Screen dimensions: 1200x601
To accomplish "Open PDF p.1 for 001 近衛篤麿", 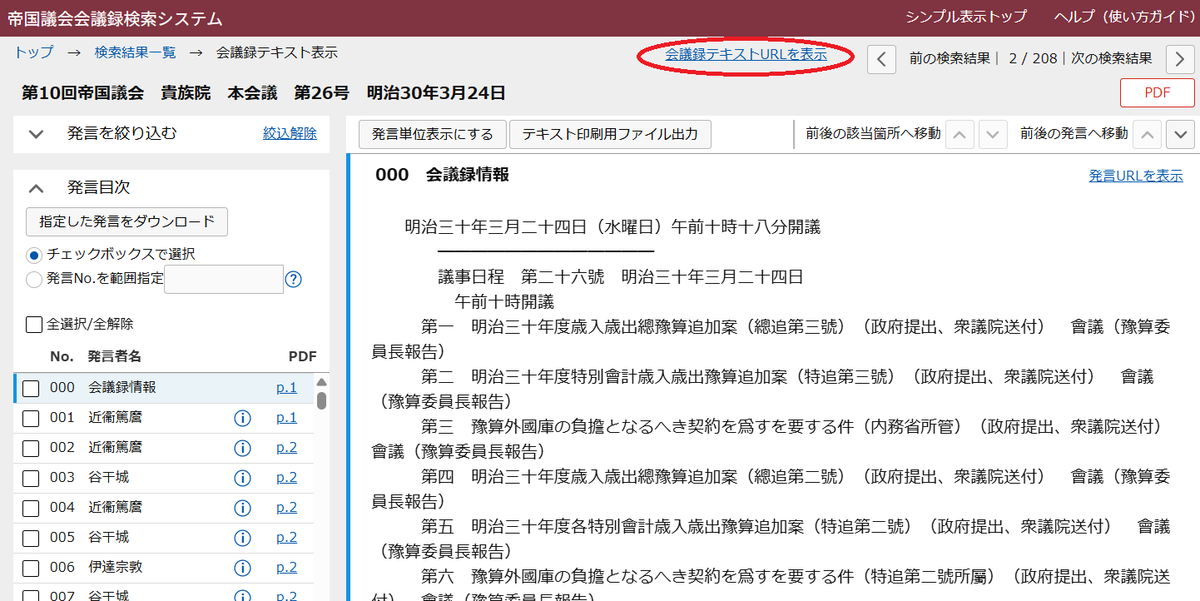I will 287,417.
